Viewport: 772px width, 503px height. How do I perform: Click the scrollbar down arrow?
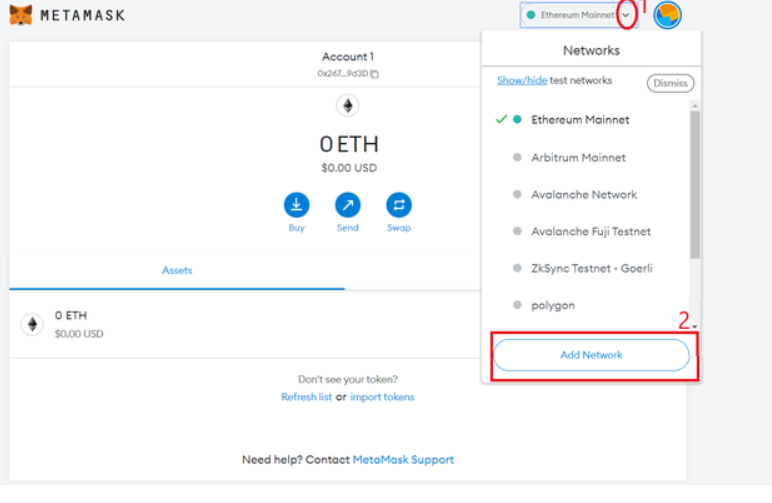695,326
